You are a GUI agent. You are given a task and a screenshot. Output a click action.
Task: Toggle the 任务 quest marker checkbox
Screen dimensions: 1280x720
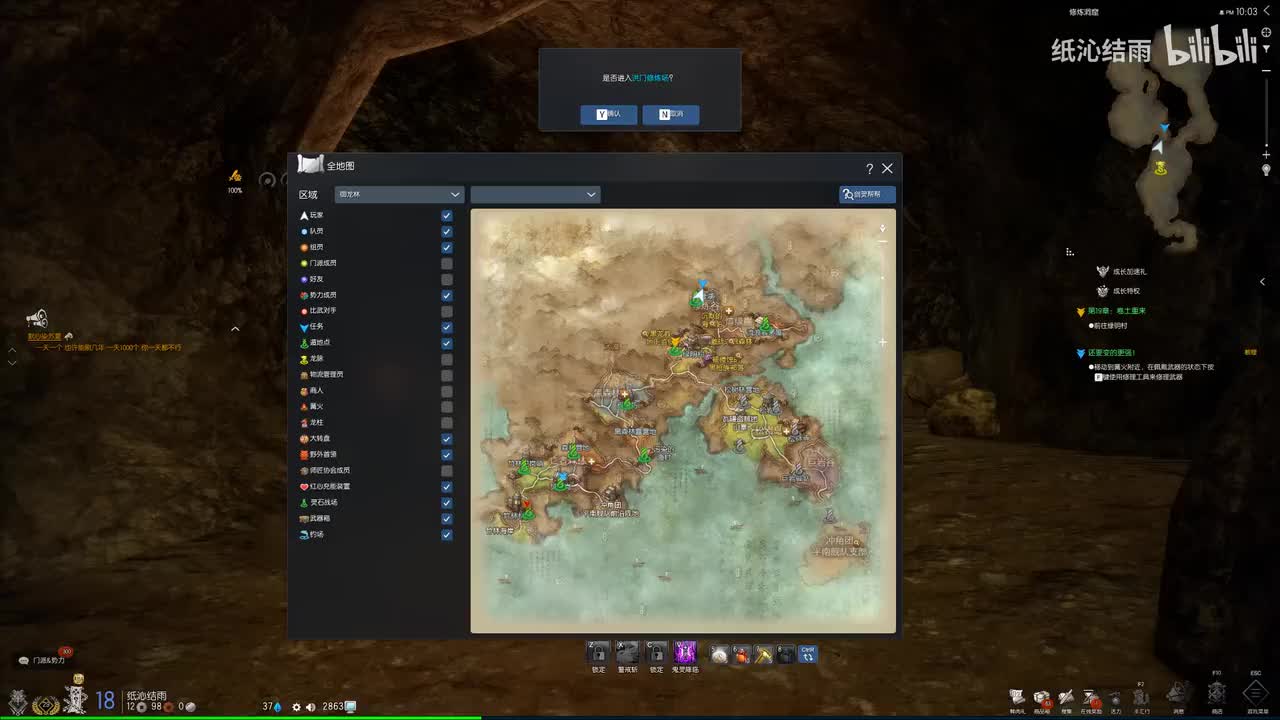click(447, 327)
